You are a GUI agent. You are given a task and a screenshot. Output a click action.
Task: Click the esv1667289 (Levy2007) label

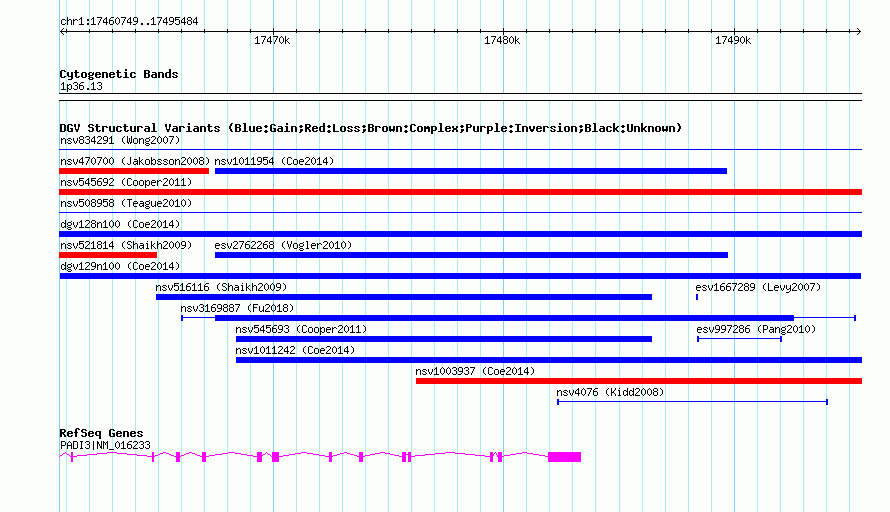[x=758, y=287]
